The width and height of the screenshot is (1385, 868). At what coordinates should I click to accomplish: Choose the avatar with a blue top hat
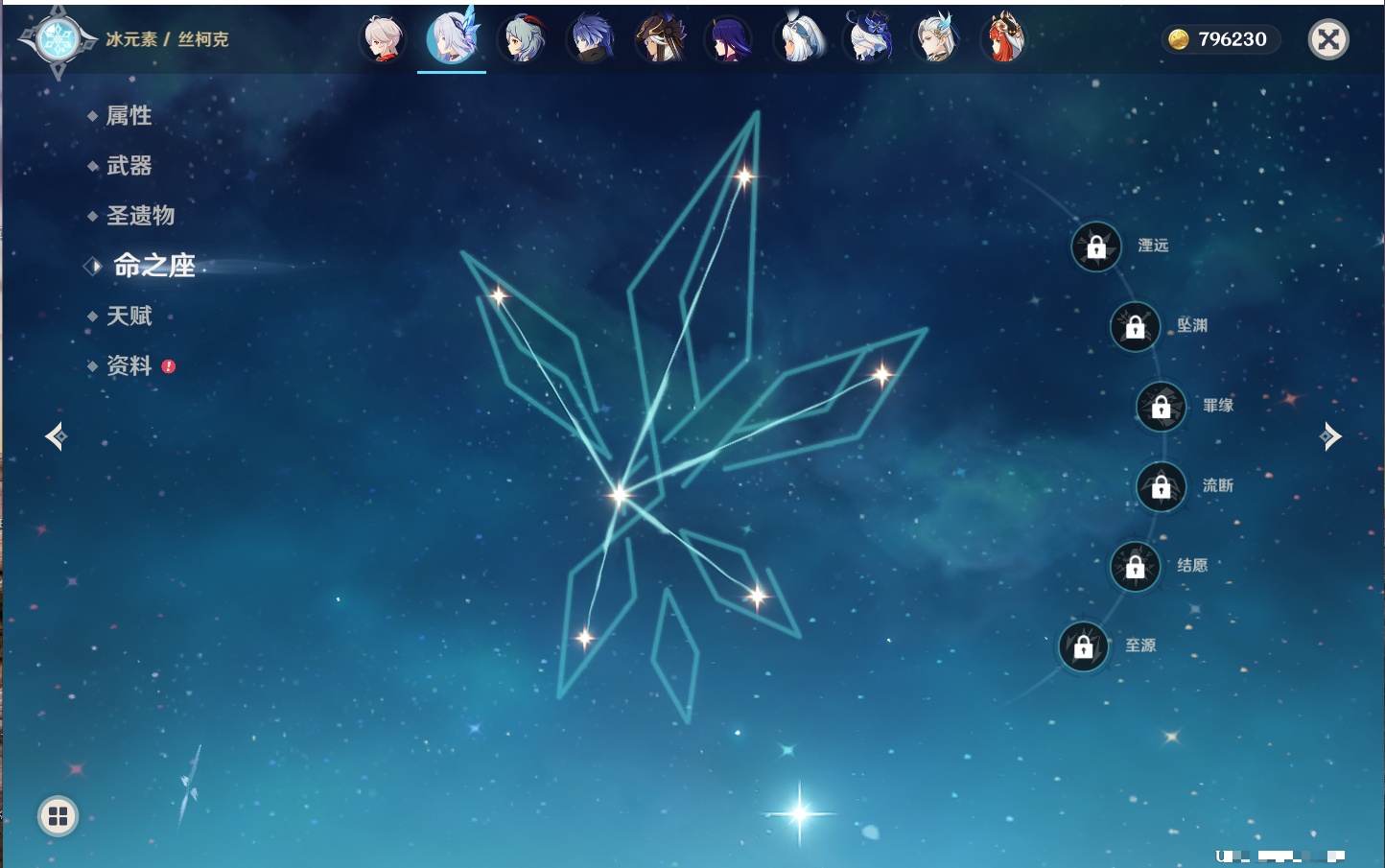point(868,38)
